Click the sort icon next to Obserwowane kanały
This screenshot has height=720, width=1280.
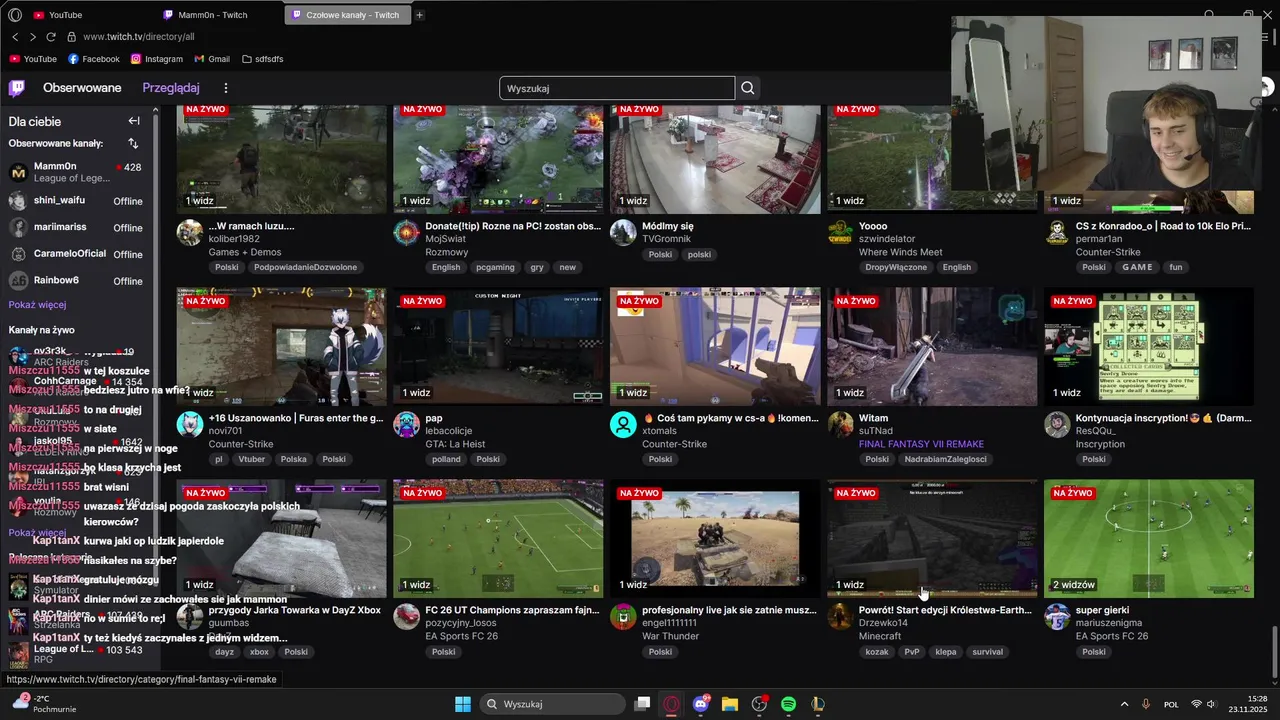point(133,143)
